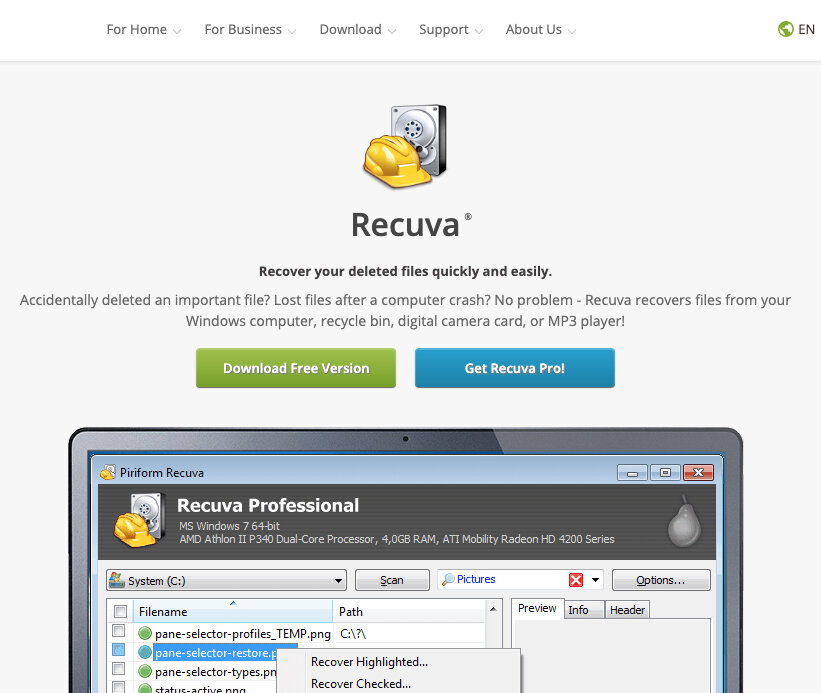Check the pane-selector-types row checkbox
This screenshot has width=821, height=693.
pos(119,668)
